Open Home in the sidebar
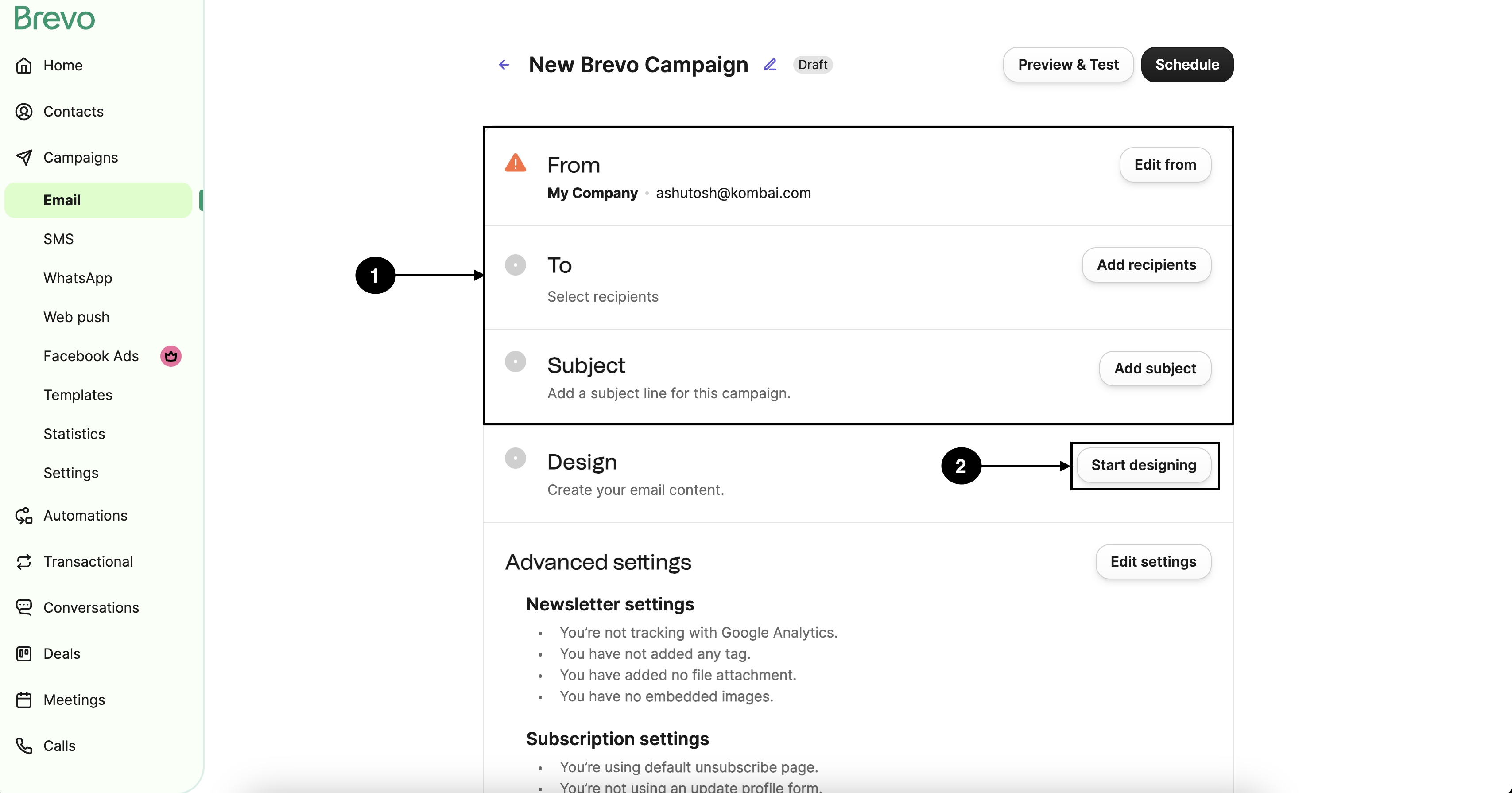Viewport: 1512px width, 793px height. click(x=63, y=65)
